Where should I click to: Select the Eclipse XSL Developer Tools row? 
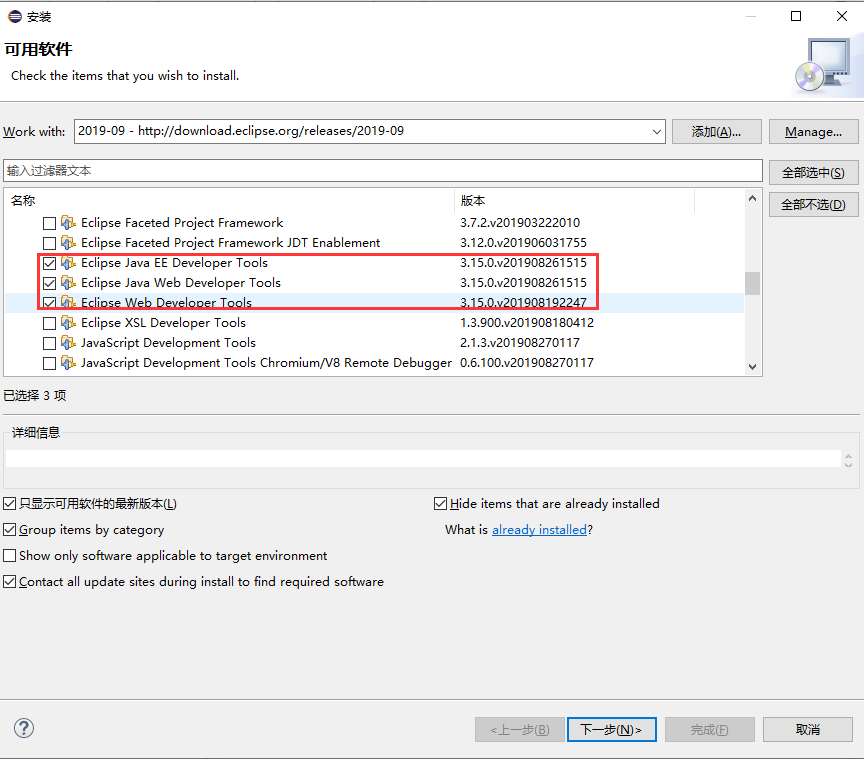click(x=375, y=323)
